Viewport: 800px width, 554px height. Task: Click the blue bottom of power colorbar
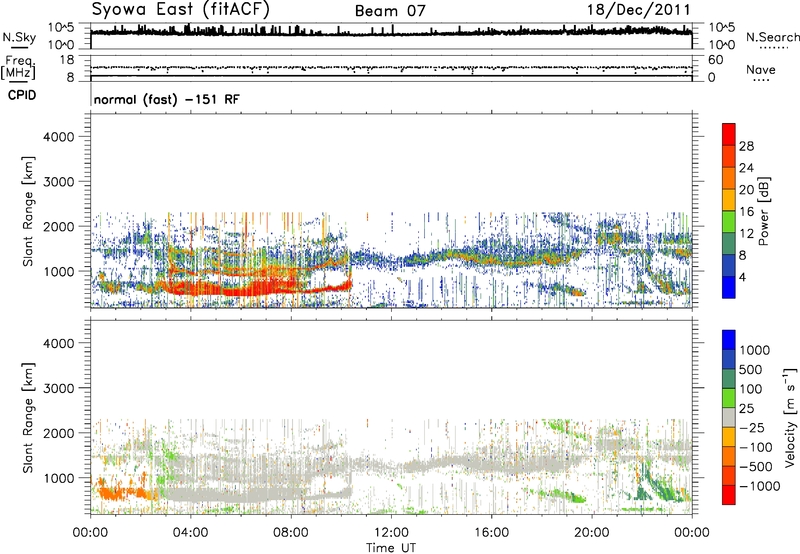tap(729, 287)
